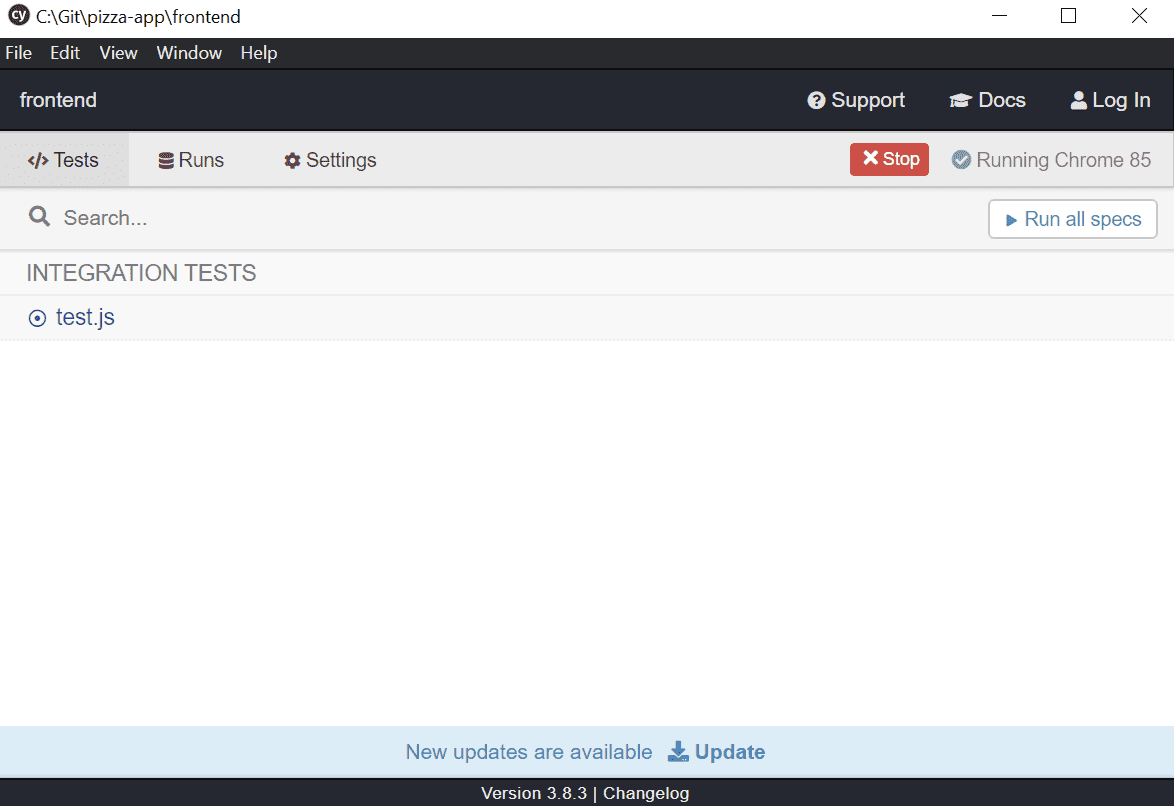The height and width of the screenshot is (806, 1174).
Task: Click the frontend project name
Action: pos(58,100)
